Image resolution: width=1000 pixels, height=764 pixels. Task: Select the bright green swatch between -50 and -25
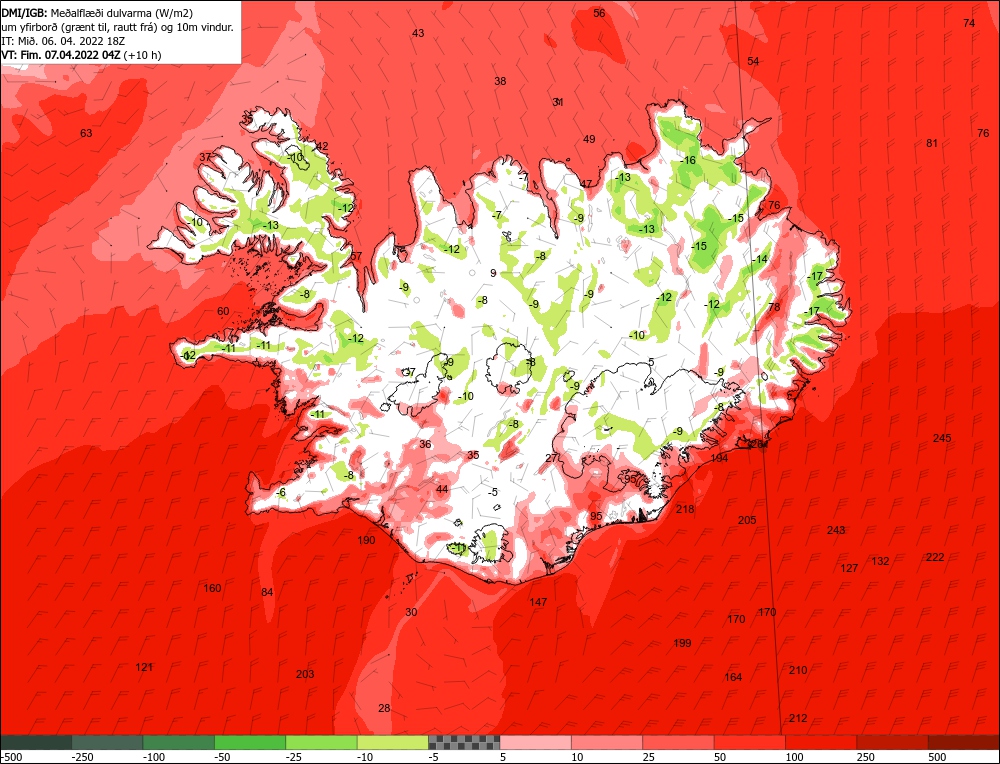tap(250, 742)
